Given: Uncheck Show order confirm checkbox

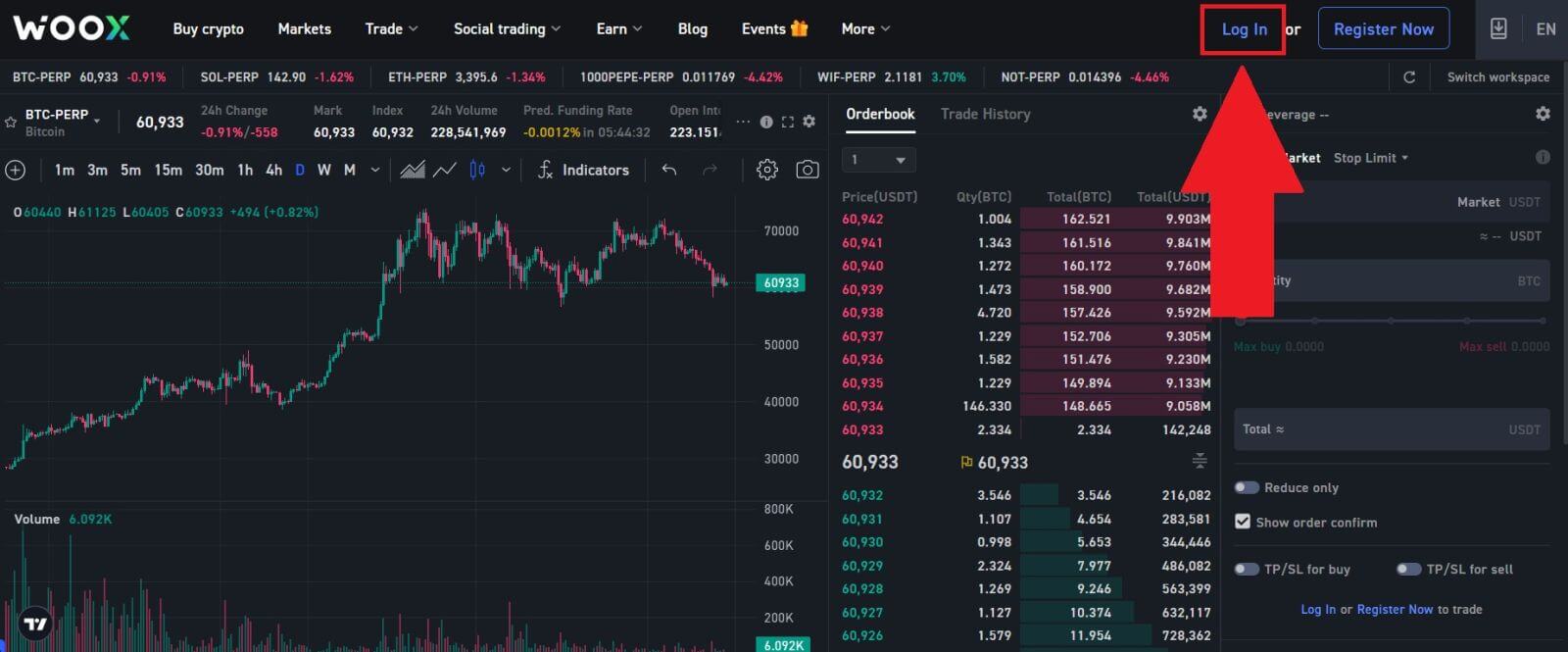Looking at the screenshot, I should (x=1243, y=522).
